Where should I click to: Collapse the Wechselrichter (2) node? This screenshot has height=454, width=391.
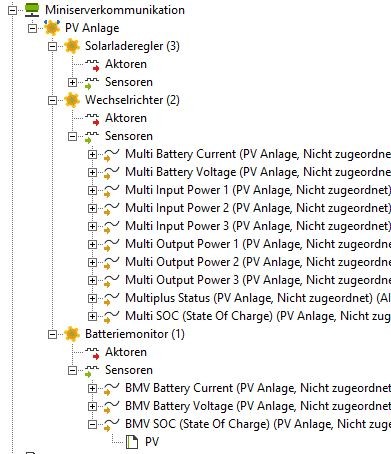[52, 100]
